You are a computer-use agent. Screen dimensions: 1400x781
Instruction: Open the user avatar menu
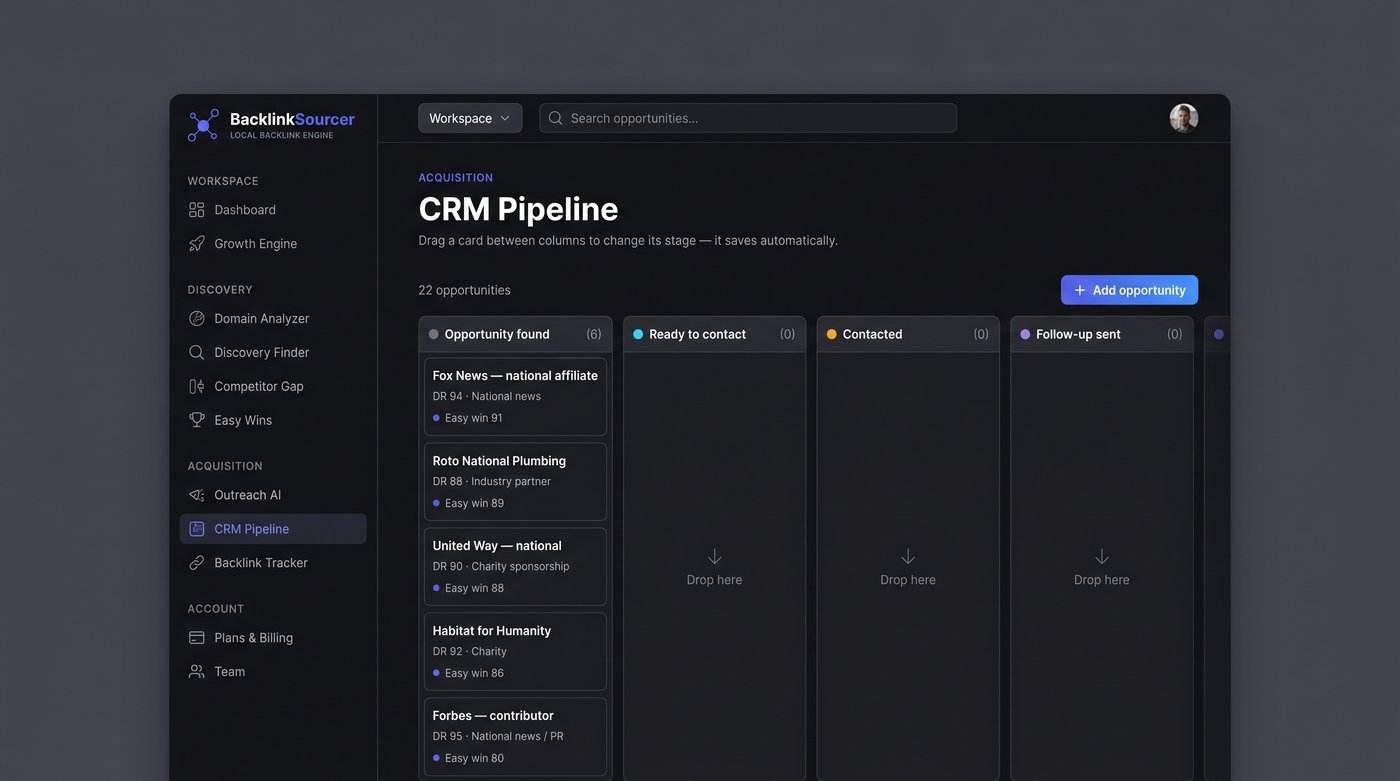point(1184,118)
